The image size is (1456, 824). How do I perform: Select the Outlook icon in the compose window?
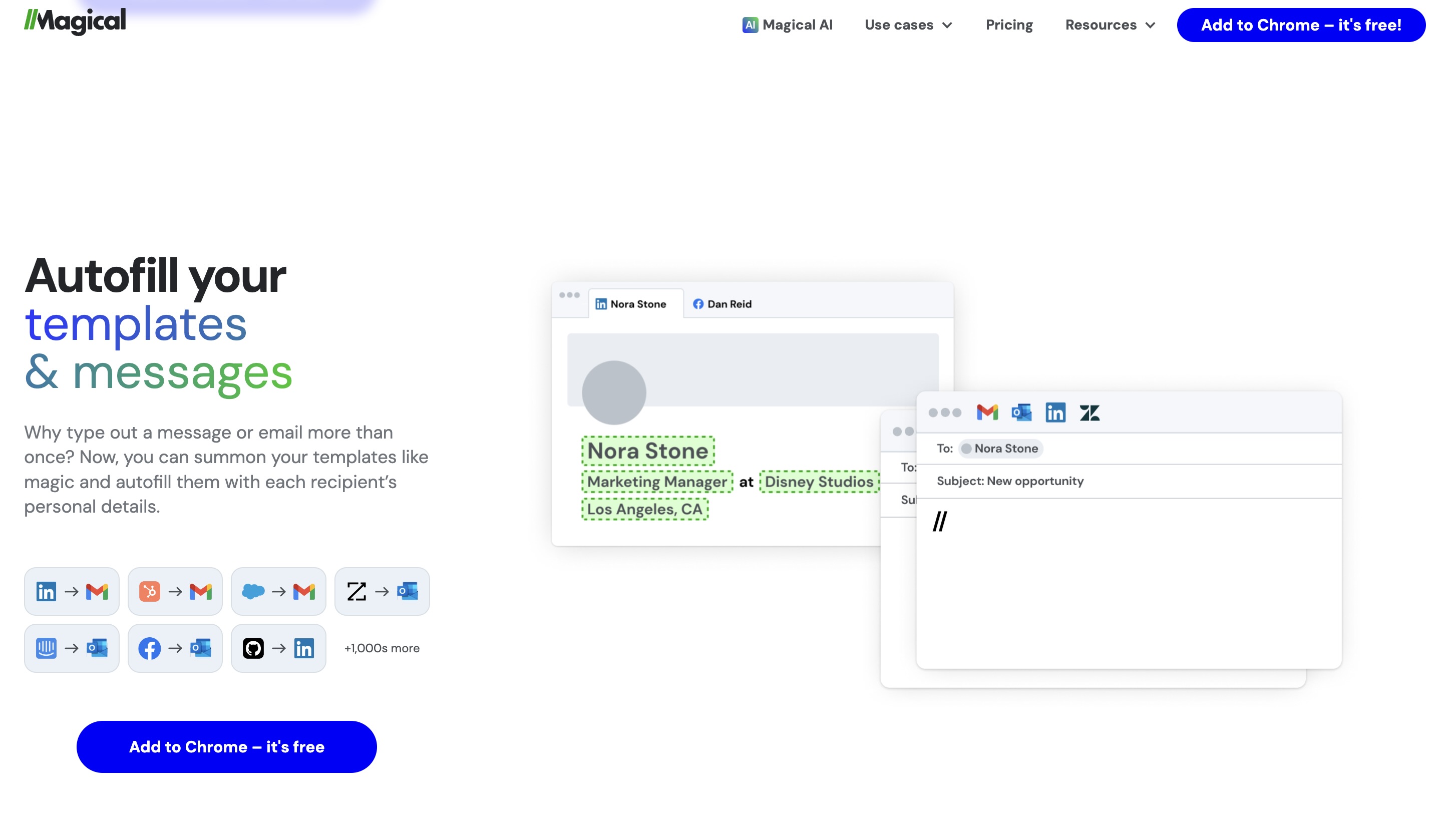1021,413
